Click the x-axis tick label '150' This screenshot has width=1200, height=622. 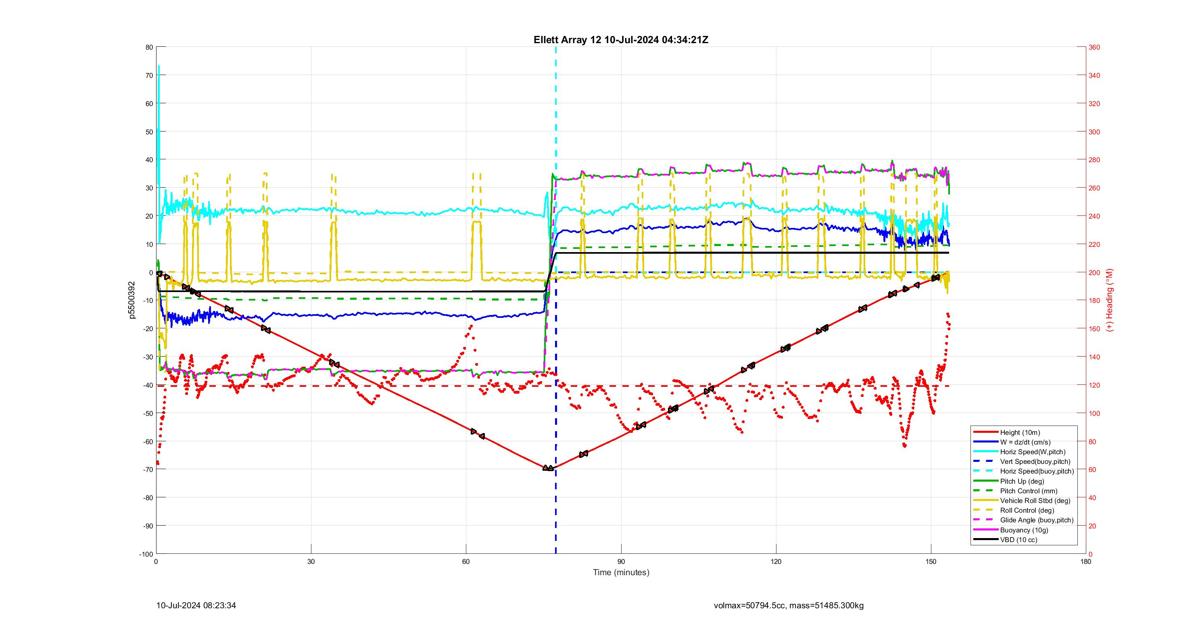[x=931, y=561]
